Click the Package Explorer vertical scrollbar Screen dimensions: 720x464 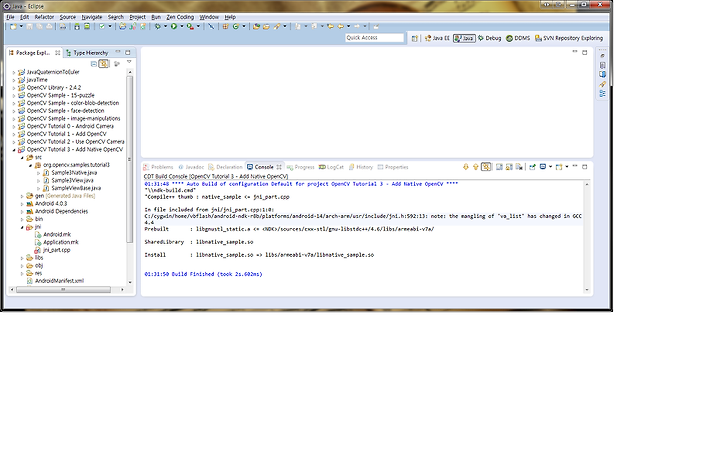130,159
